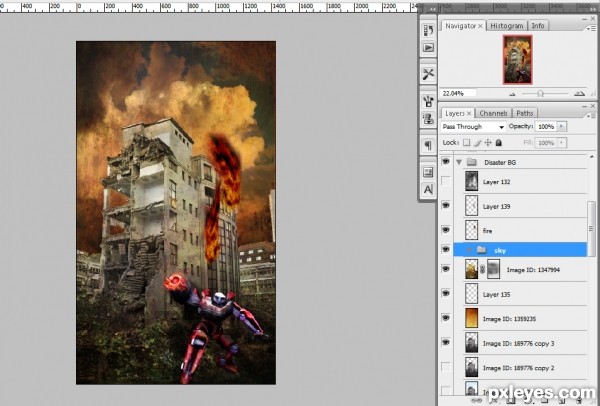600x406 pixels.
Task: Hide Layer 139
Action: [x=446, y=205]
